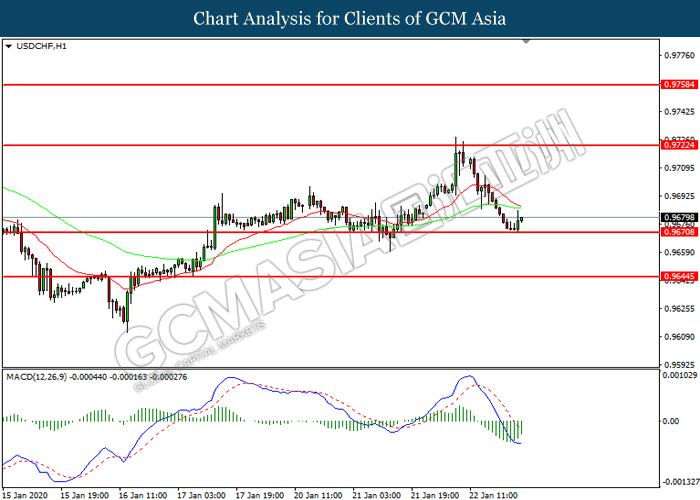Click the MACD zero level 0.00 label
Viewport: 700px width, 500px height.
671,421
